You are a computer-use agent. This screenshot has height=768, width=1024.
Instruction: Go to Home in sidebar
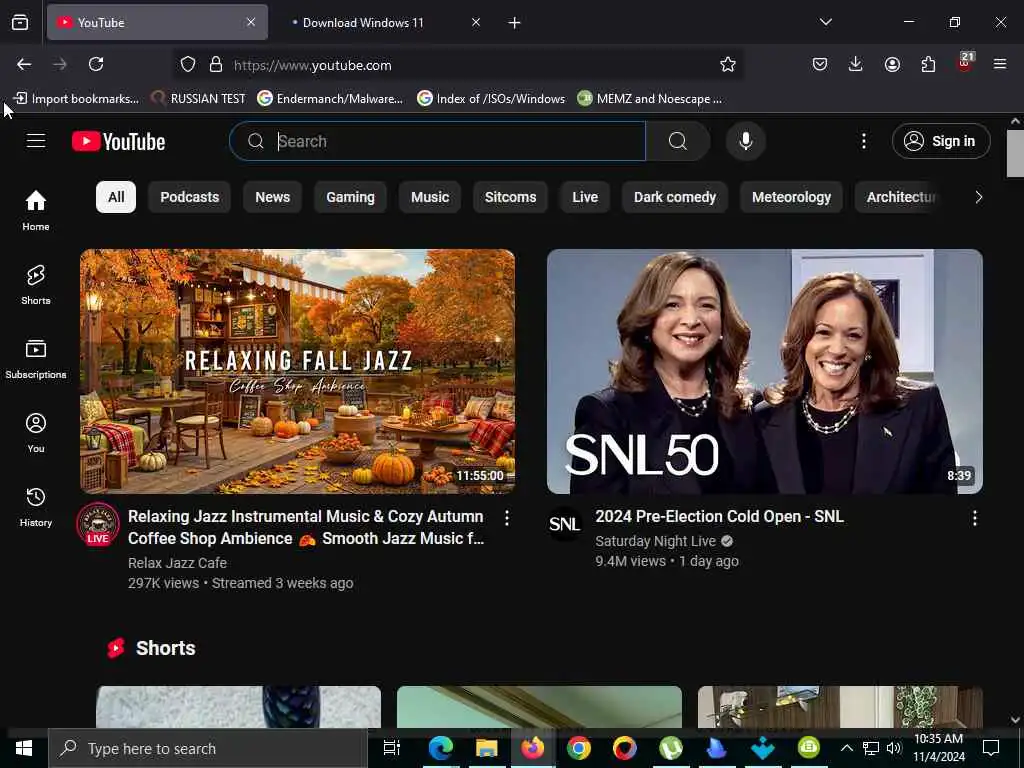click(36, 210)
